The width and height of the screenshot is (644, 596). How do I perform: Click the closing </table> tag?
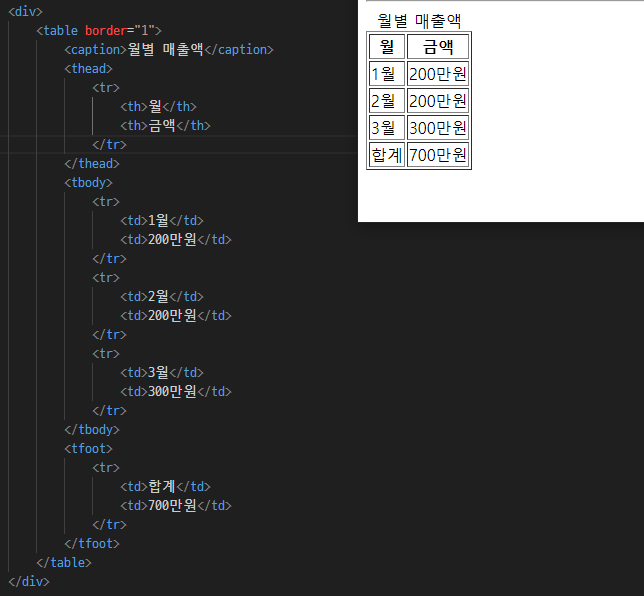(64, 562)
